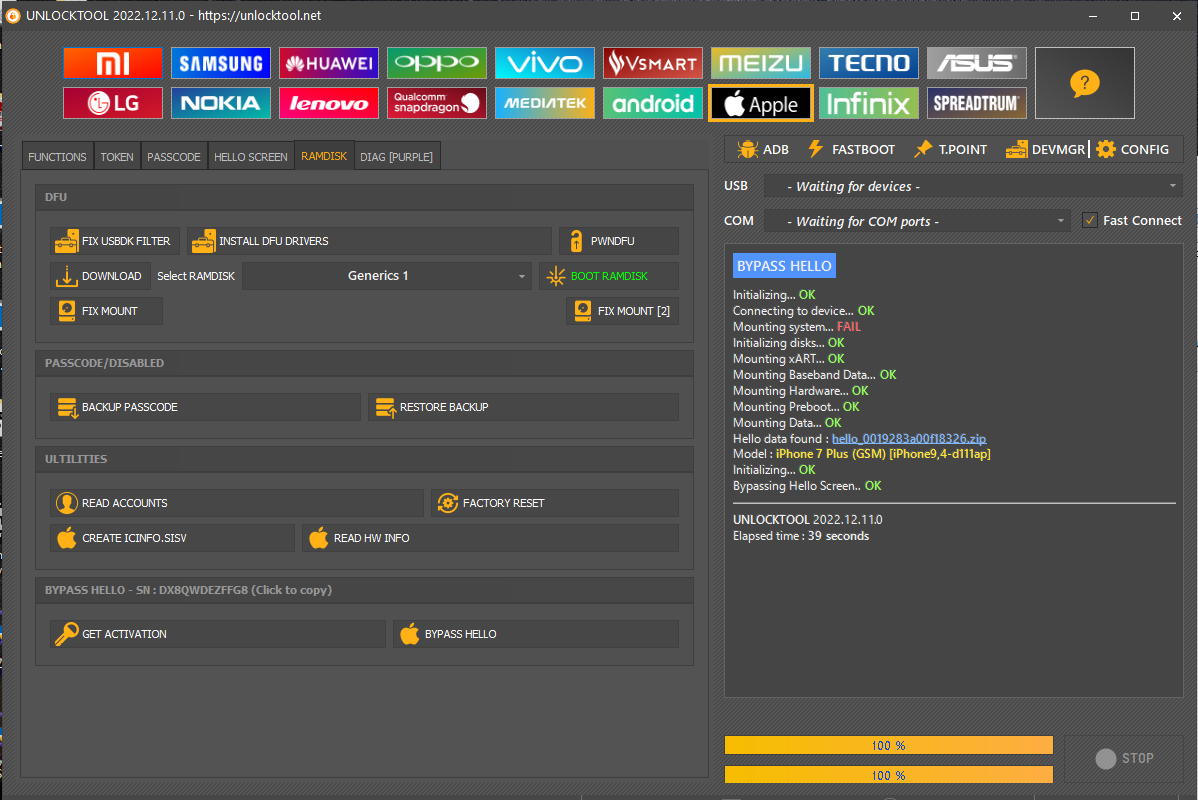This screenshot has height=800, width=1198.
Task: Choose the Tecno brand tile
Action: click(869, 63)
